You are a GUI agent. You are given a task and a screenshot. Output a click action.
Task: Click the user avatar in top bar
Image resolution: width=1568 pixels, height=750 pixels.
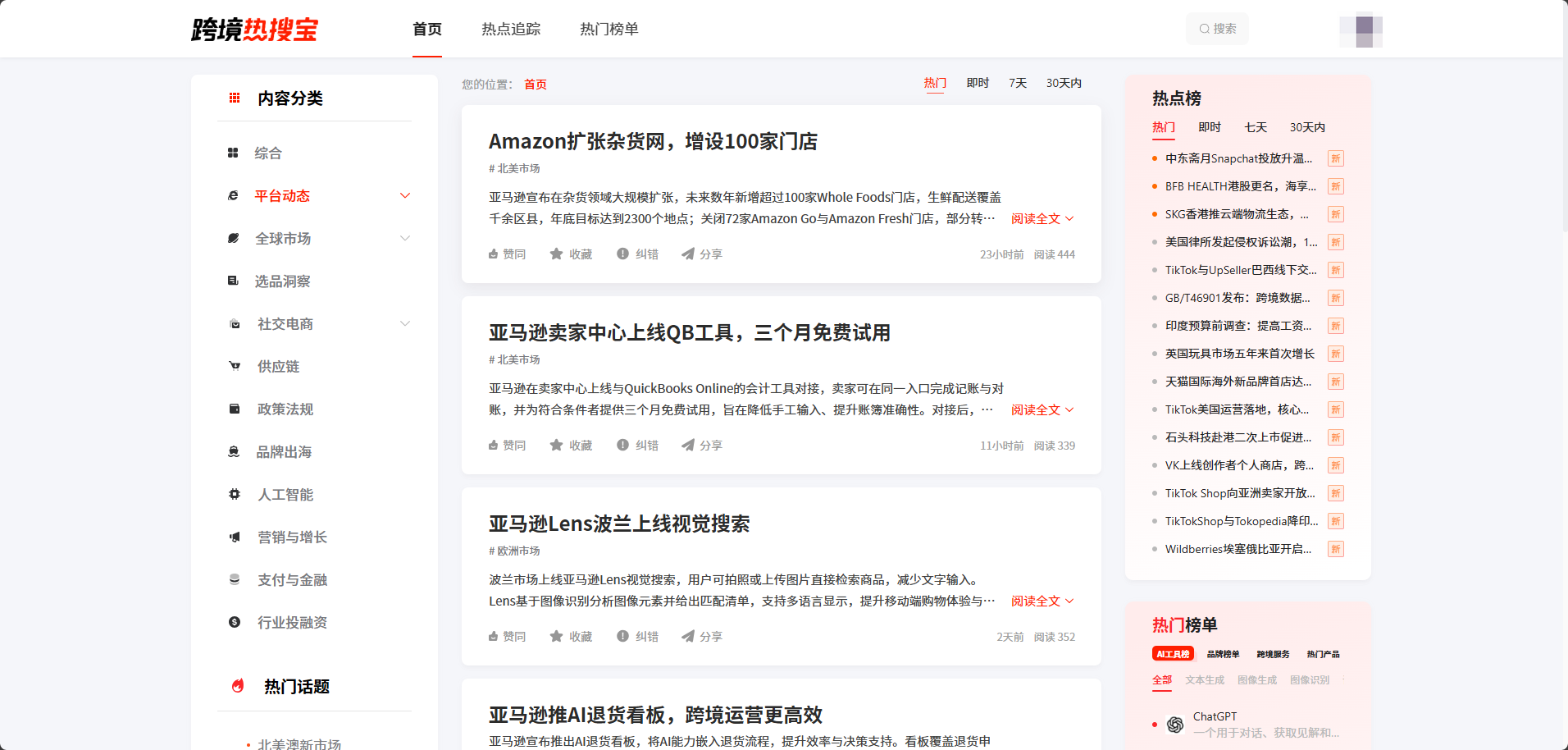pos(1361,30)
